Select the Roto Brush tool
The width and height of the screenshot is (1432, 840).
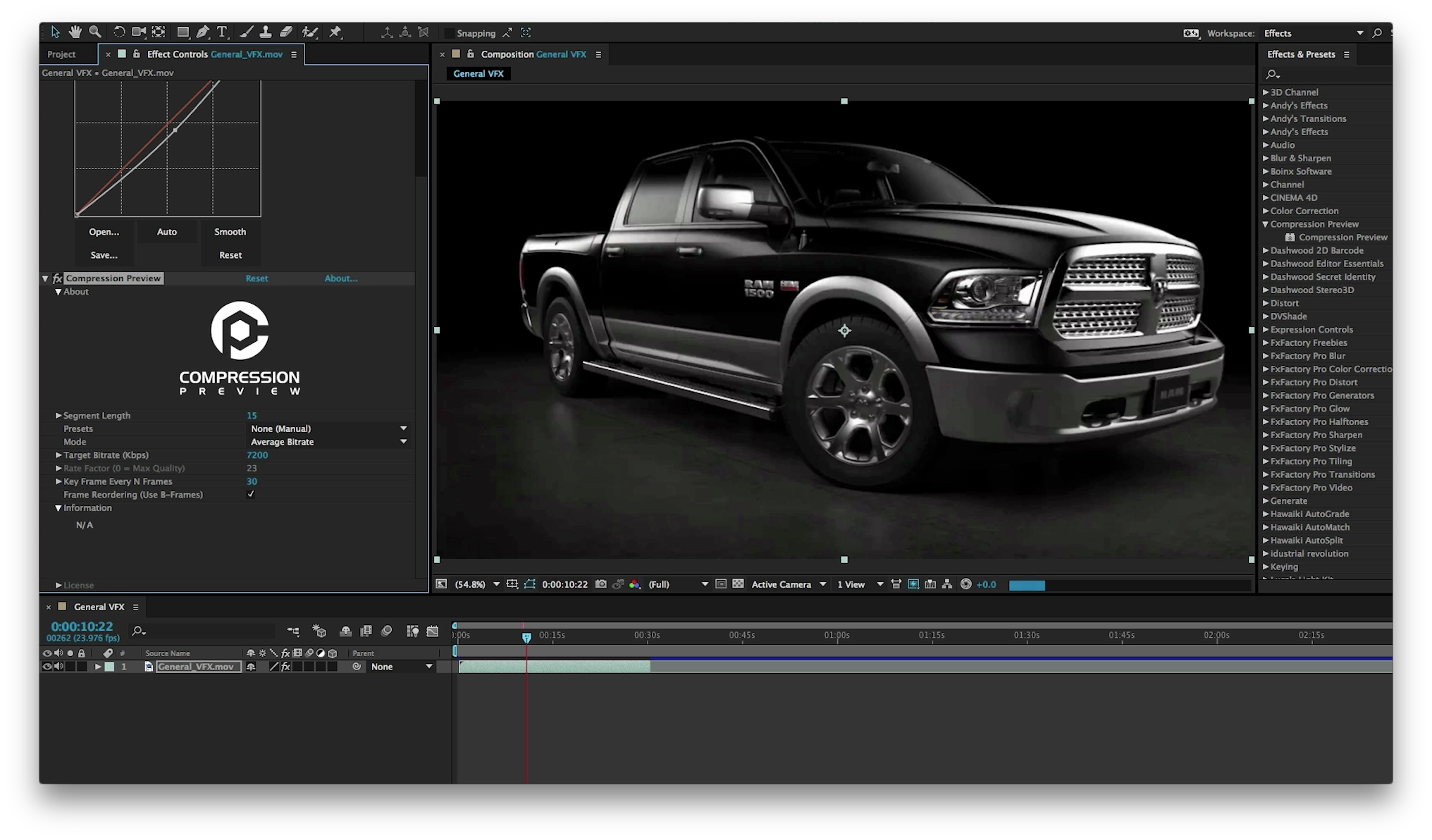[310, 32]
